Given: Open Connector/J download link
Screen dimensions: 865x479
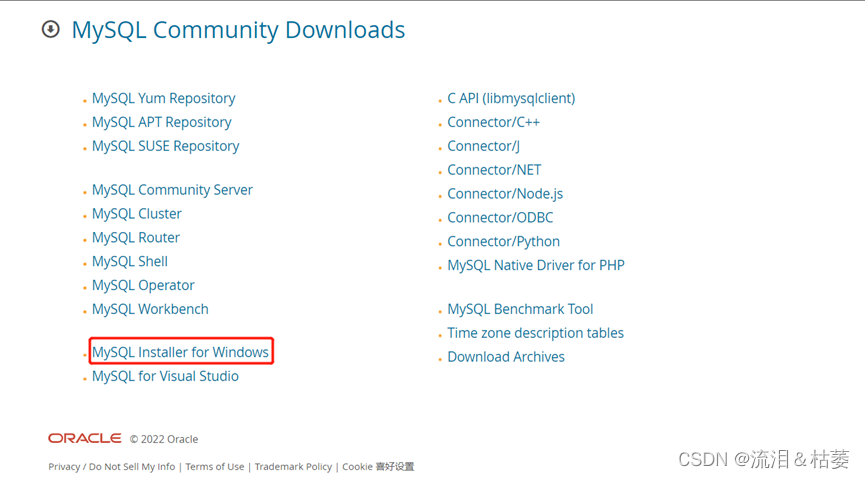Looking at the screenshot, I should (483, 146).
